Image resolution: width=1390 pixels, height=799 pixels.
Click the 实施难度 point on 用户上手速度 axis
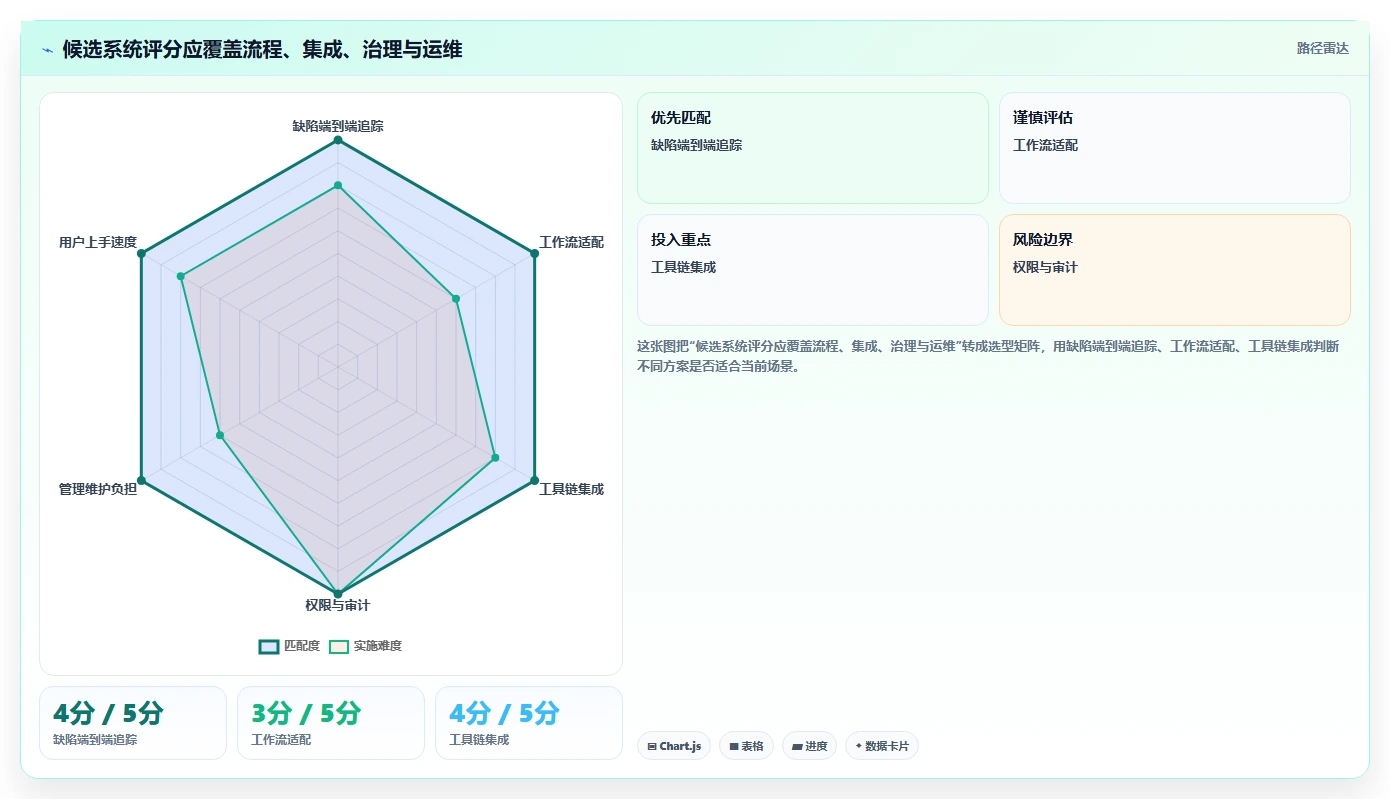(x=181, y=276)
